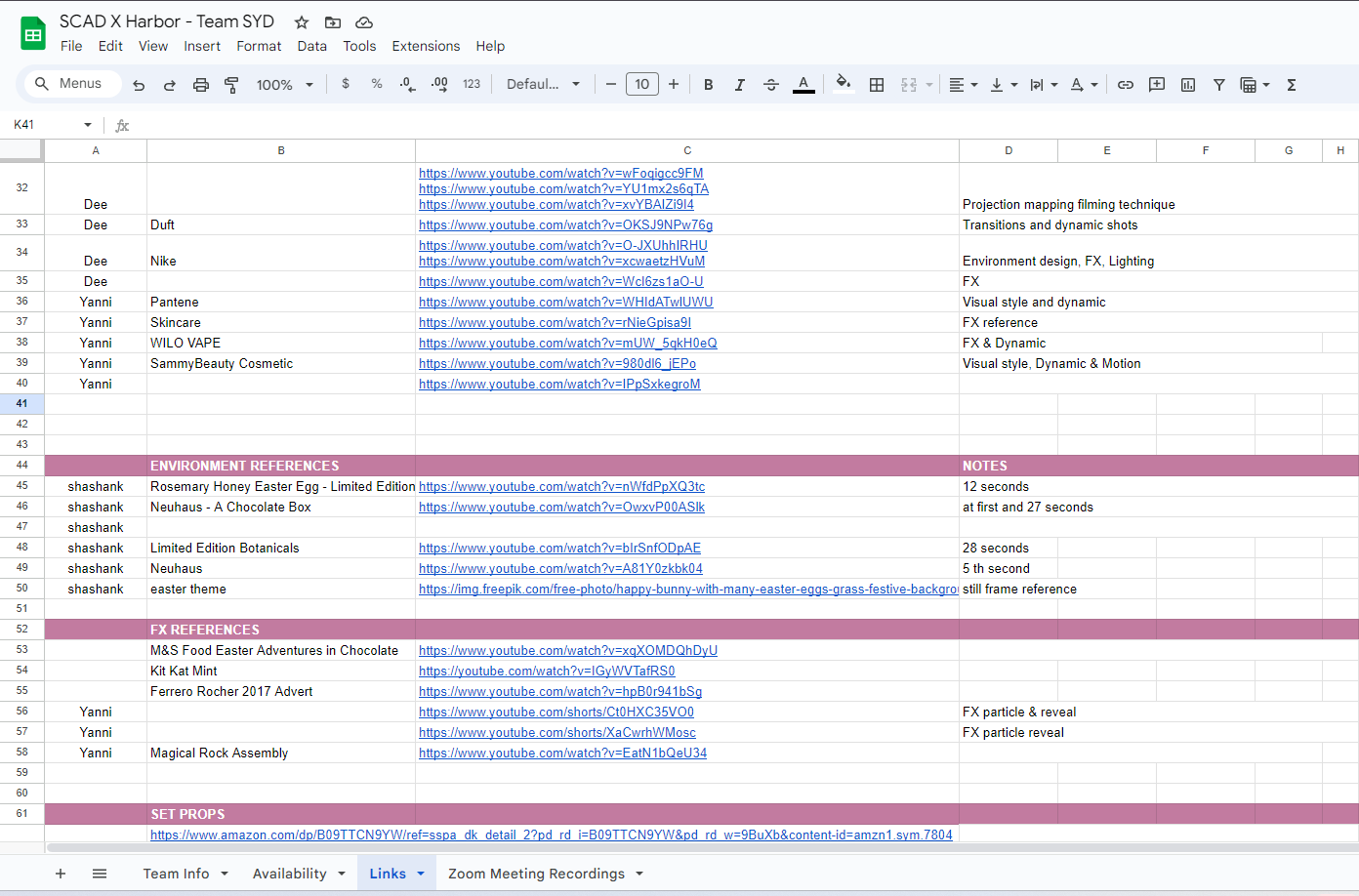This screenshot has height=896, width=1359.
Task: Open zoom level 100% dropdown
Action: pyautogui.click(x=284, y=85)
